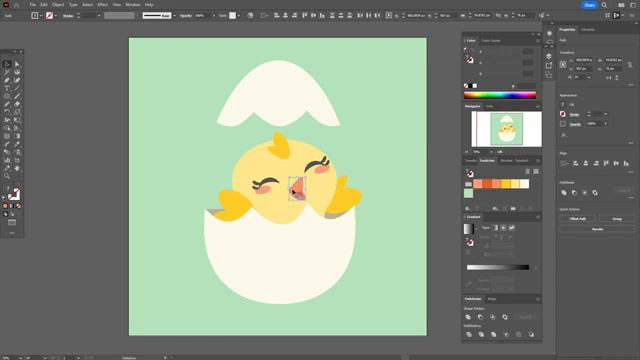Open the Layers panel icon in collapsed dock
This screenshot has height=360, width=640.
[x=549, y=56]
